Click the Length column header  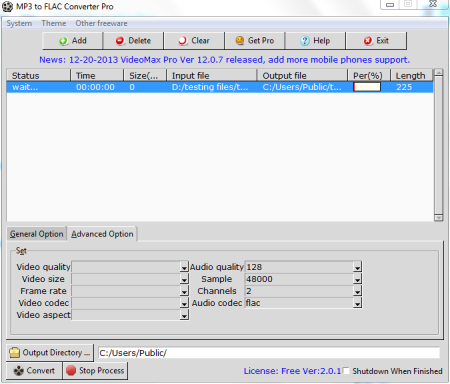pos(412,76)
